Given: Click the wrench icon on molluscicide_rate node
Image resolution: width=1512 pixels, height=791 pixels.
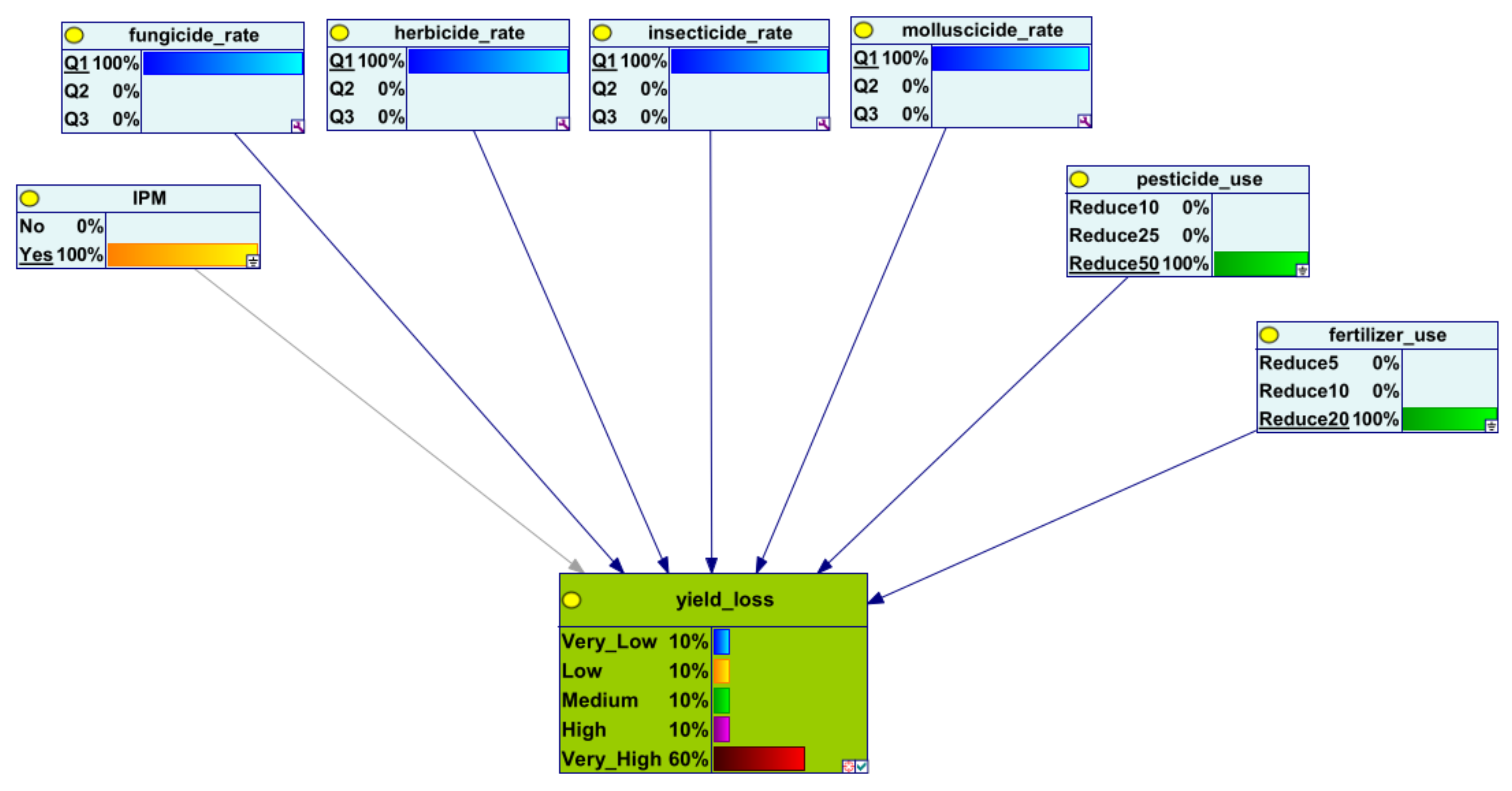Looking at the screenshot, I should [1084, 121].
